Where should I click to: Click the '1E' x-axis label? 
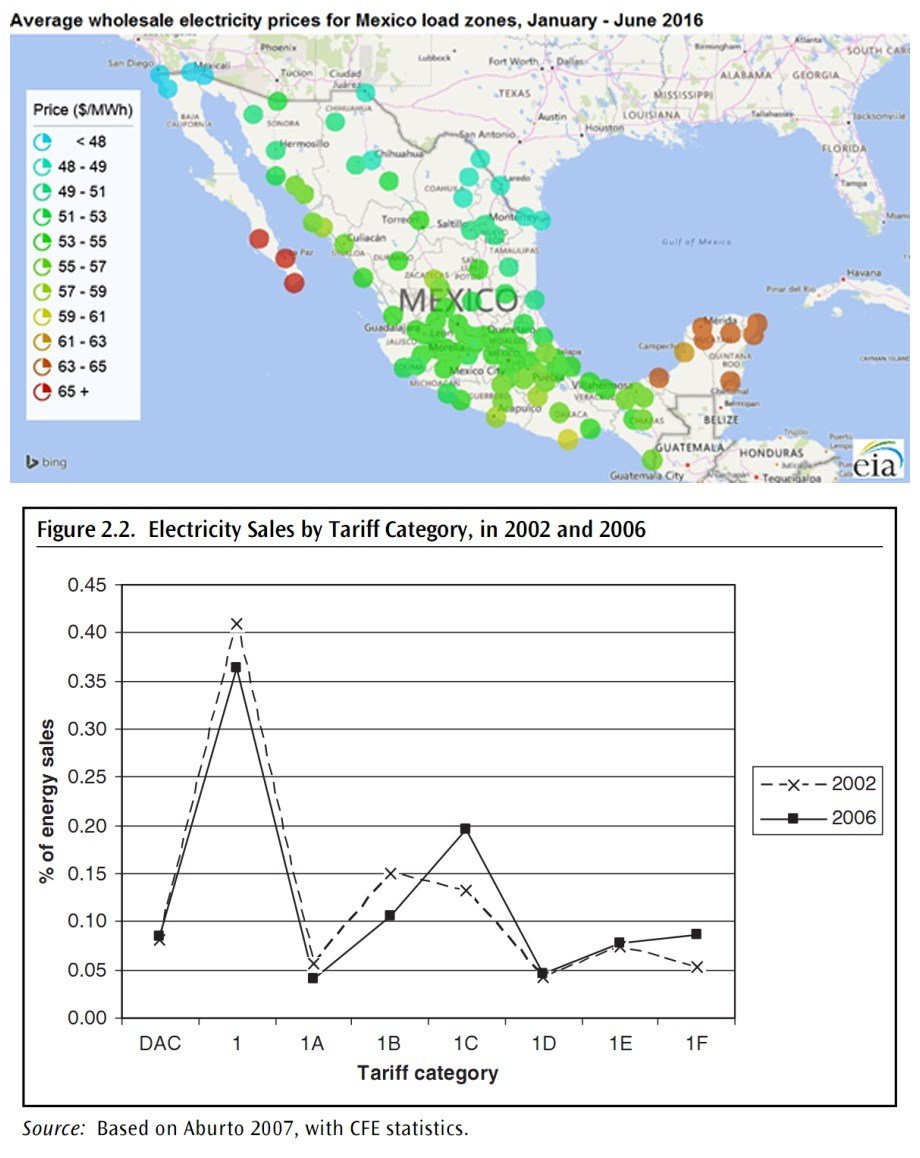click(x=620, y=1043)
